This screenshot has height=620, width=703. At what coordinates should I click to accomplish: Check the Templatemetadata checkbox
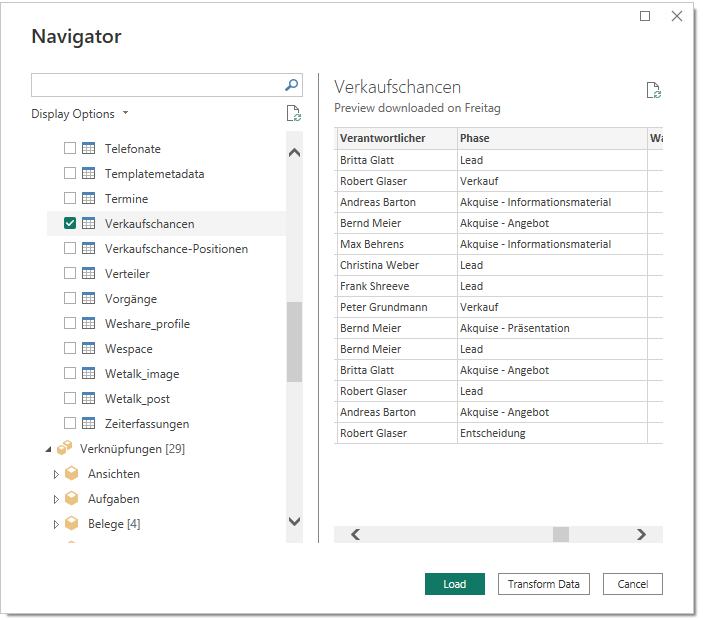coord(70,173)
